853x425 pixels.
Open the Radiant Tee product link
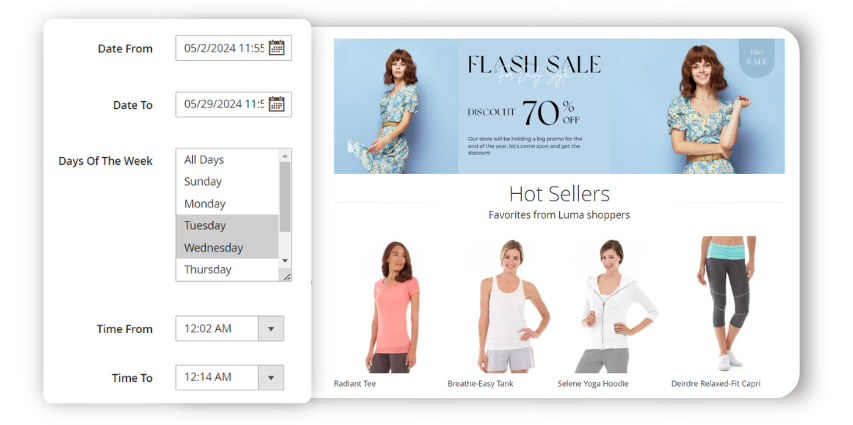click(x=355, y=384)
